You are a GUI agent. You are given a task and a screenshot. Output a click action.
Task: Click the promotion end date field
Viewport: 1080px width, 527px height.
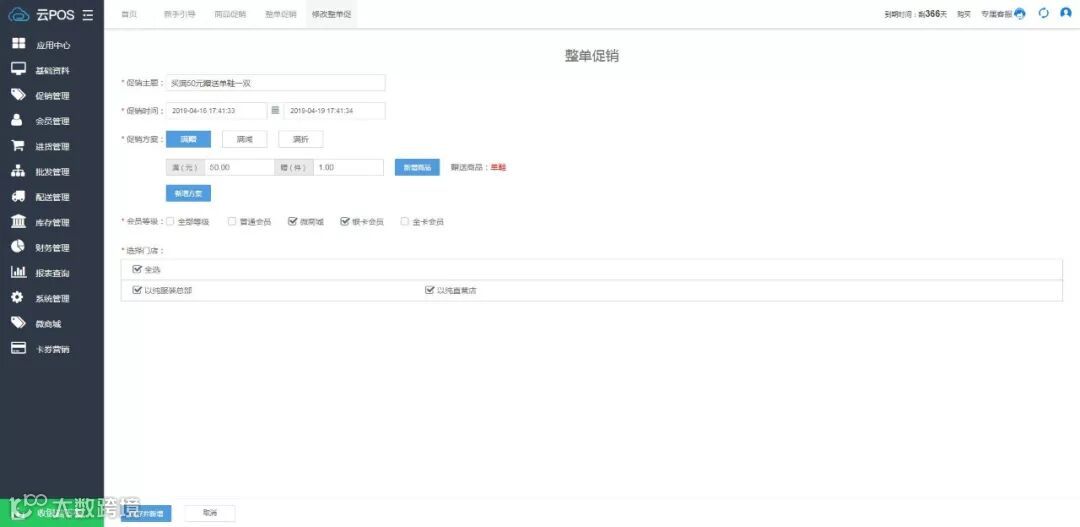click(x=335, y=110)
